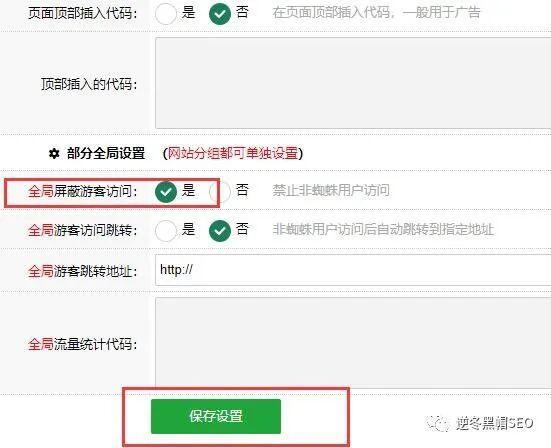Select 是 for 全局游客访问跳转
This screenshot has width=551, height=448.
166,231
